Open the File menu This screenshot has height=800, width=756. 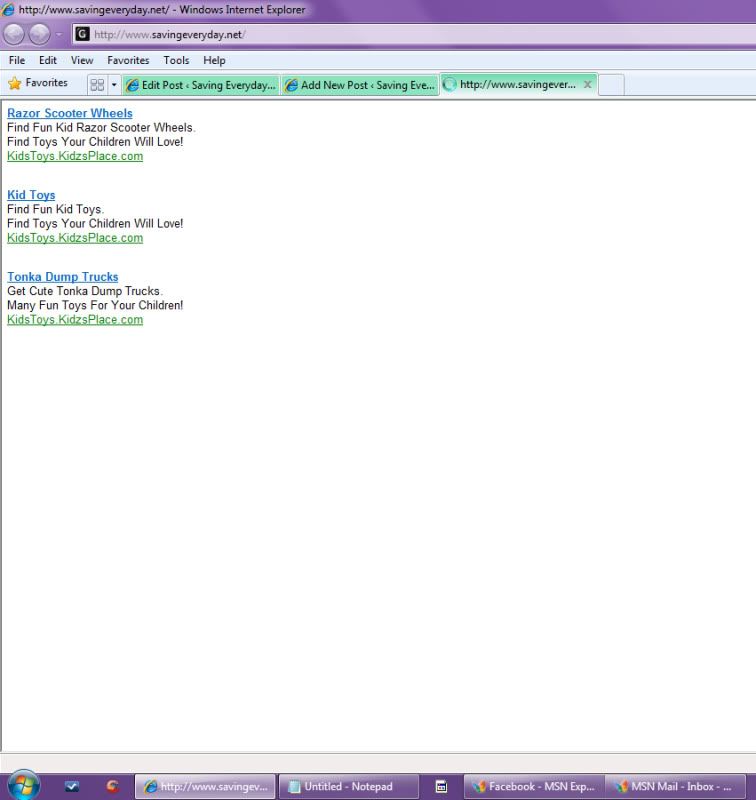point(17,60)
